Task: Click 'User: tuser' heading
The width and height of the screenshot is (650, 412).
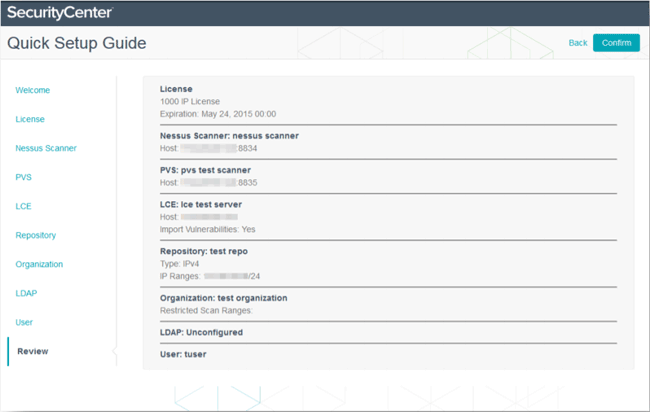Action: (183, 354)
